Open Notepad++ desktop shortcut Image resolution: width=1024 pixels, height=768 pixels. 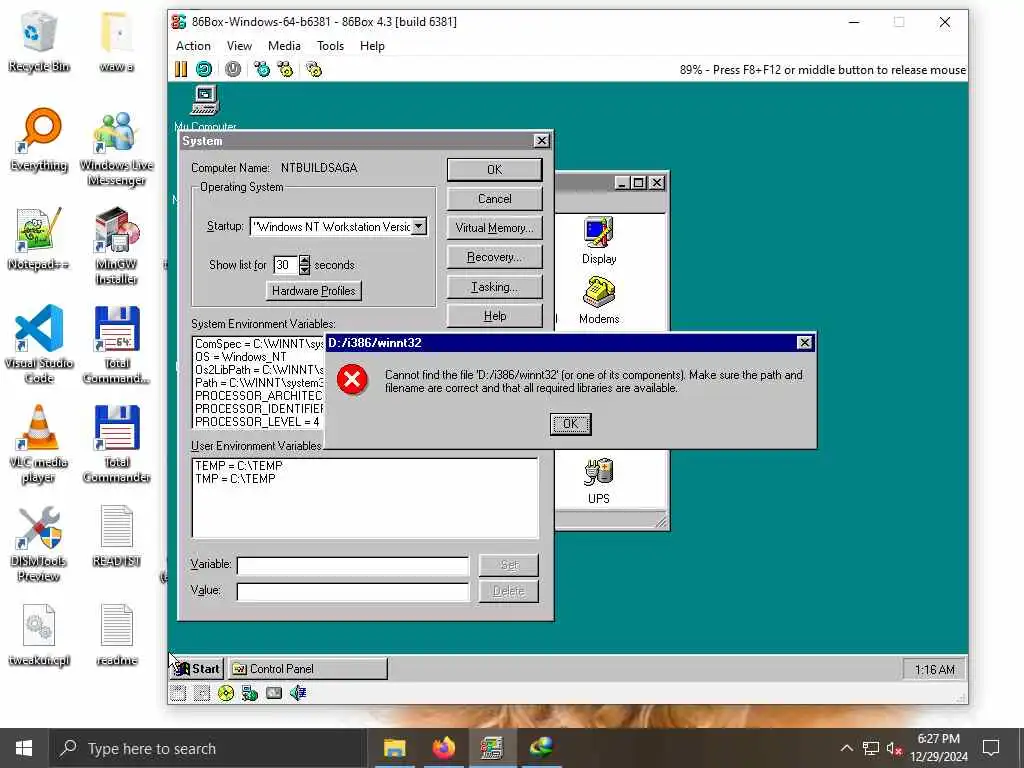pyautogui.click(x=39, y=240)
